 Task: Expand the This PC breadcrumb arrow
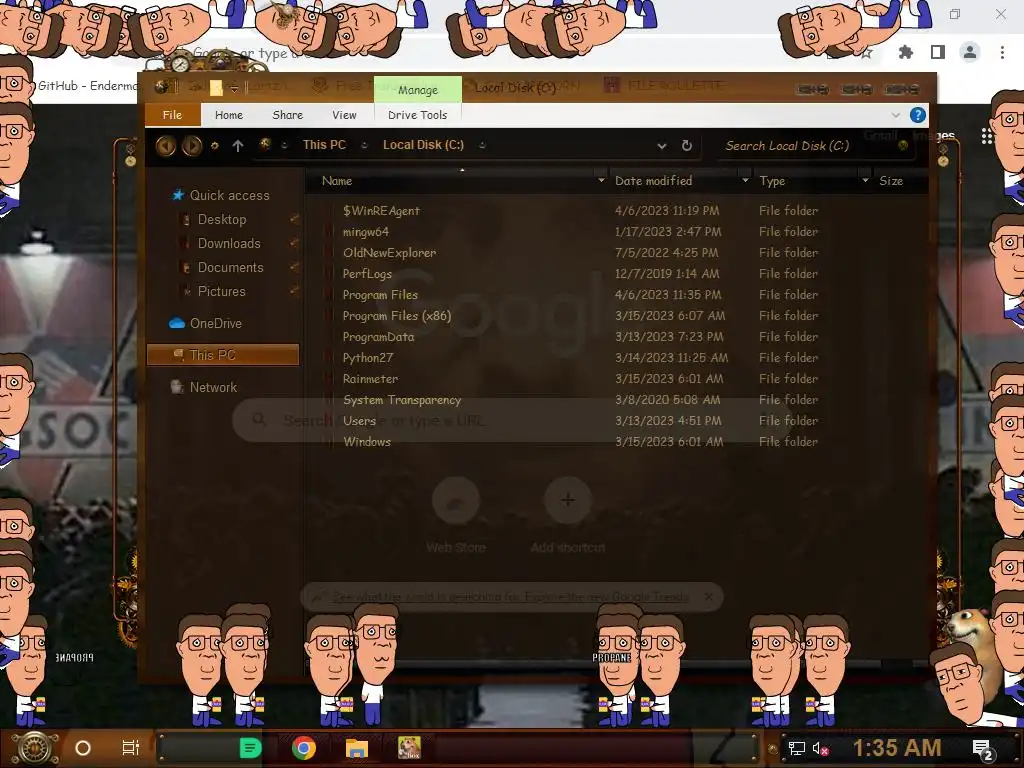click(x=364, y=145)
